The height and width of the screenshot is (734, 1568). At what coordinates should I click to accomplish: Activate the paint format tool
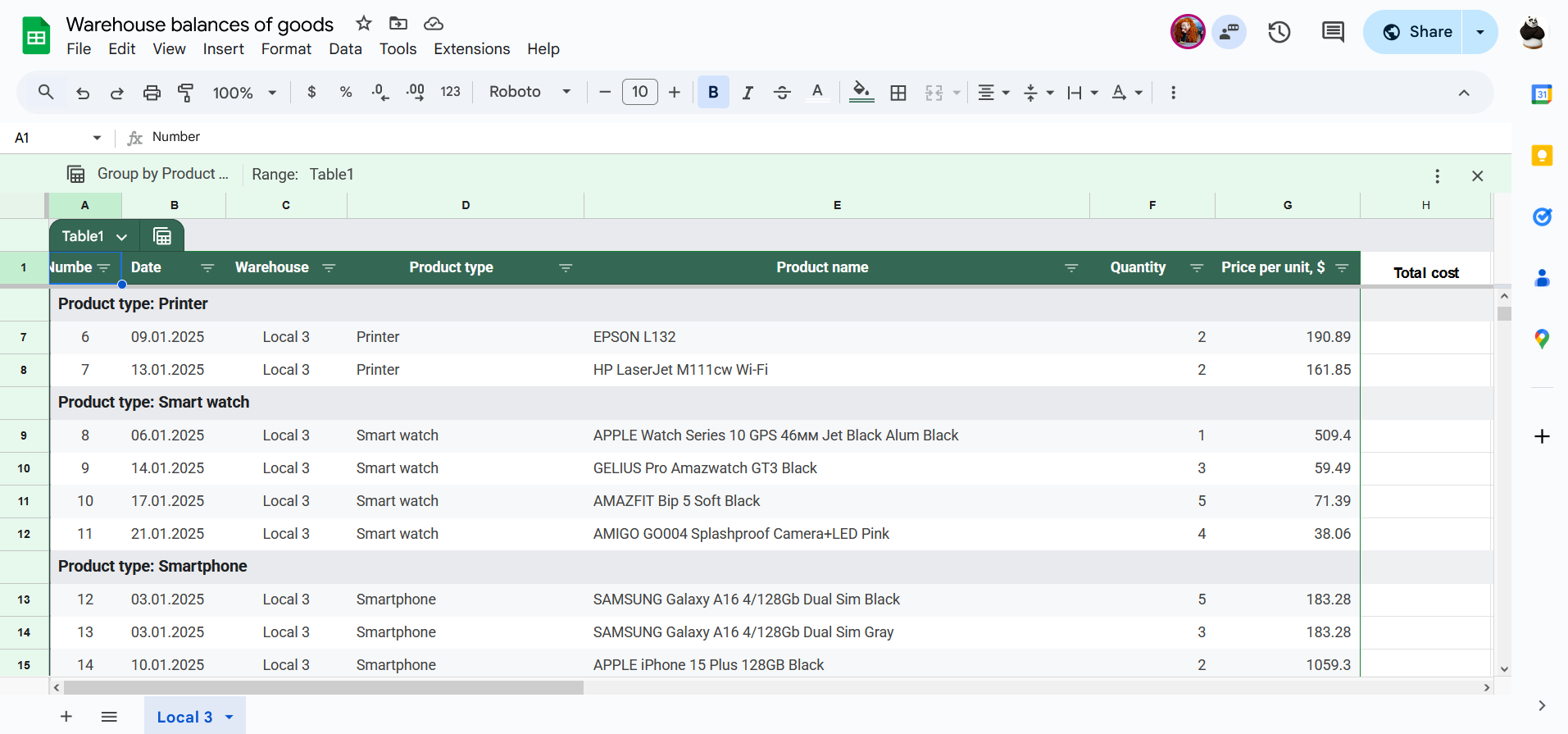click(x=186, y=93)
